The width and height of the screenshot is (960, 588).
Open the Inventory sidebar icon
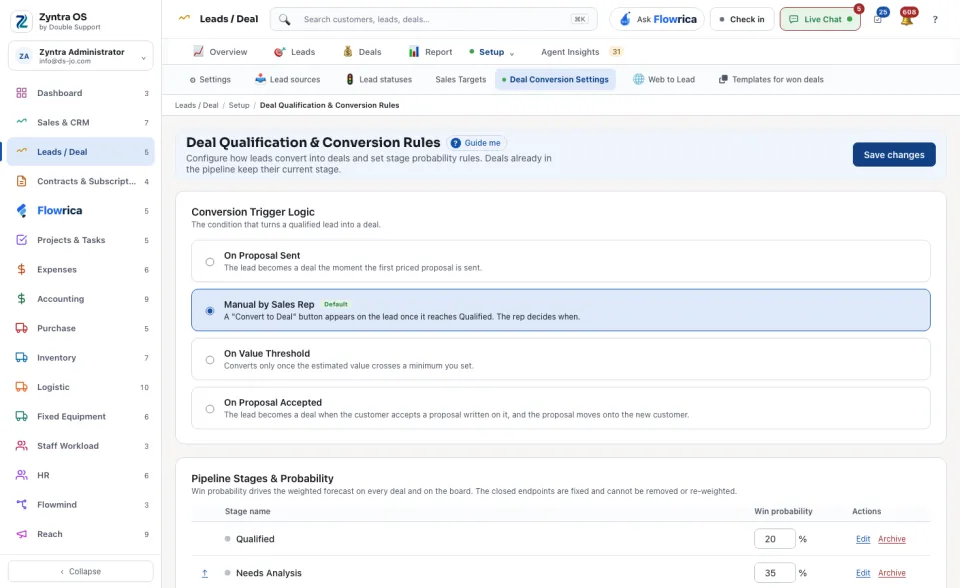21,358
